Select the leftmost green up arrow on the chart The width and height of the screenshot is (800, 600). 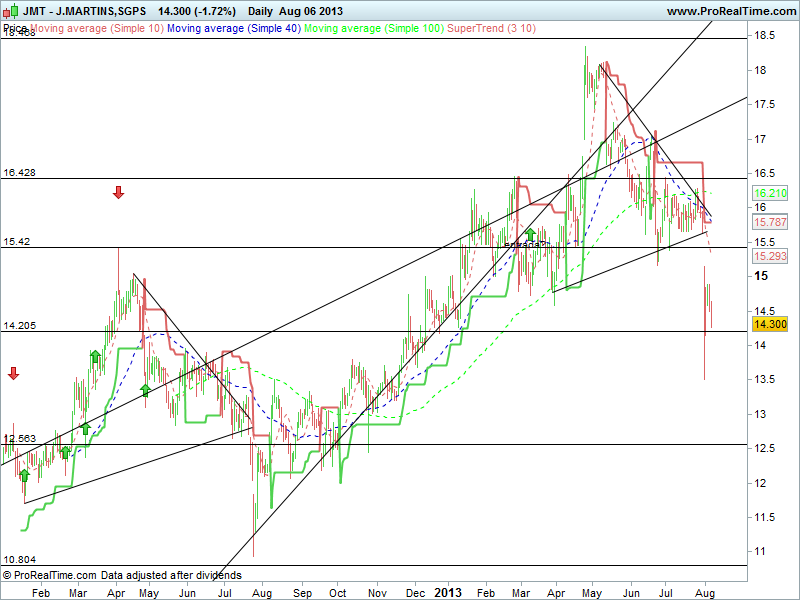24,476
